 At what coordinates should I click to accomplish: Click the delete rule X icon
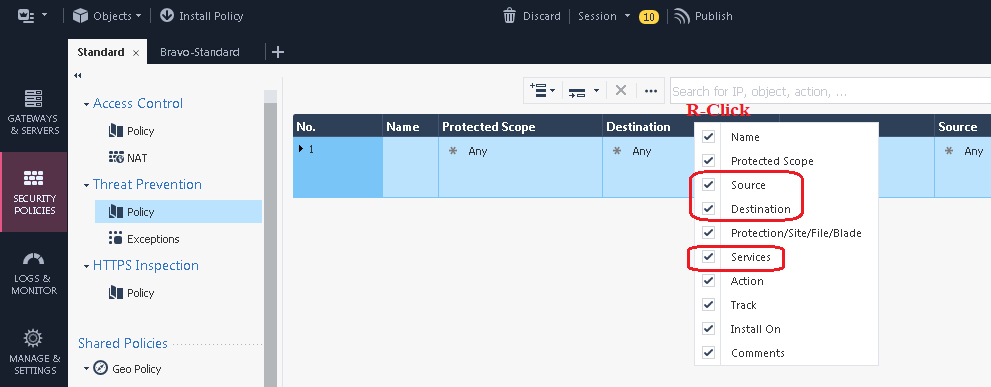pyautogui.click(x=621, y=91)
